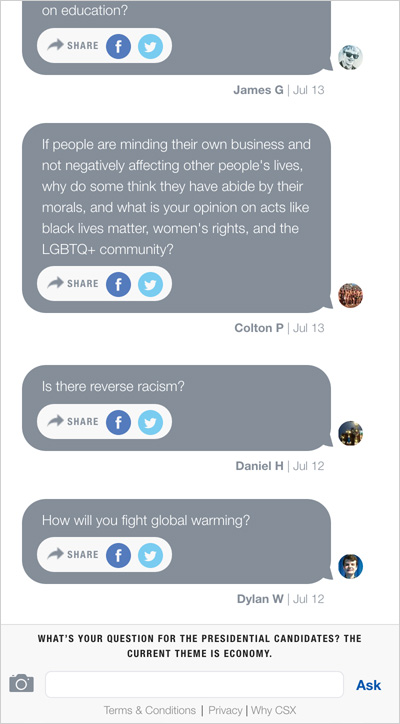
Task: Open James G's profile avatar
Action: pyautogui.click(x=351, y=57)
